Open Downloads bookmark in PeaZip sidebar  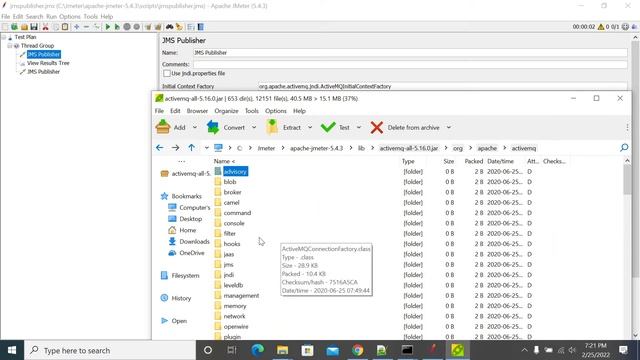tap(189, 242)
